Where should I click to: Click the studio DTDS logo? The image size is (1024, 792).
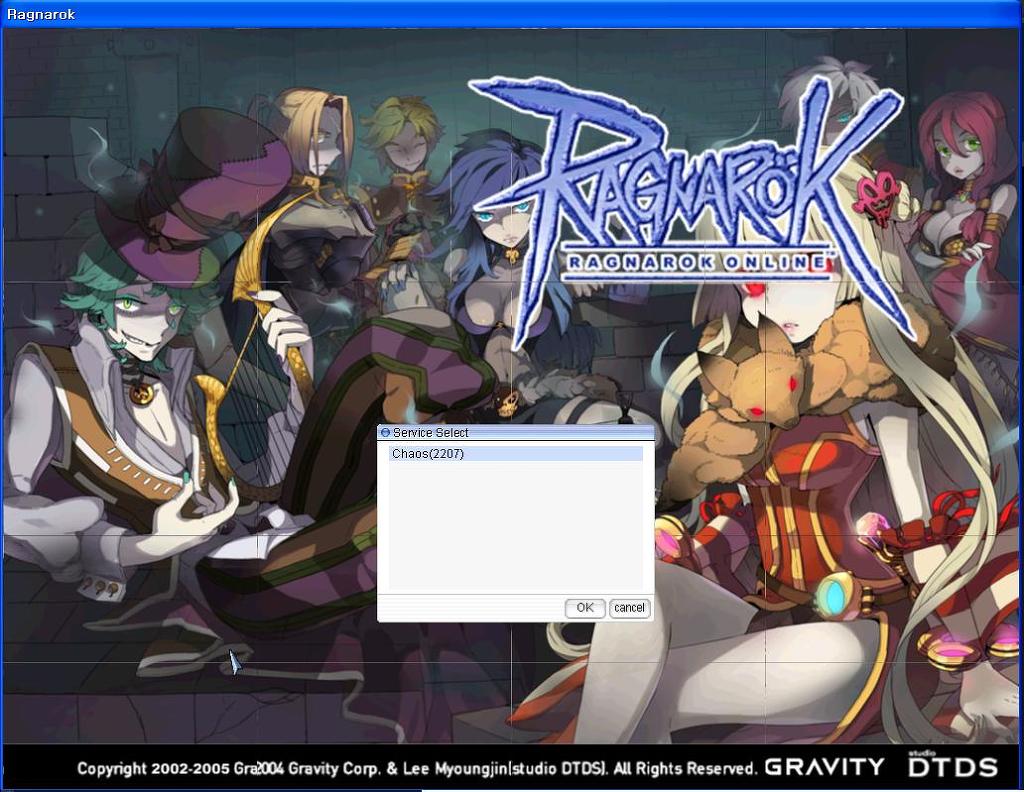point(952,765)
